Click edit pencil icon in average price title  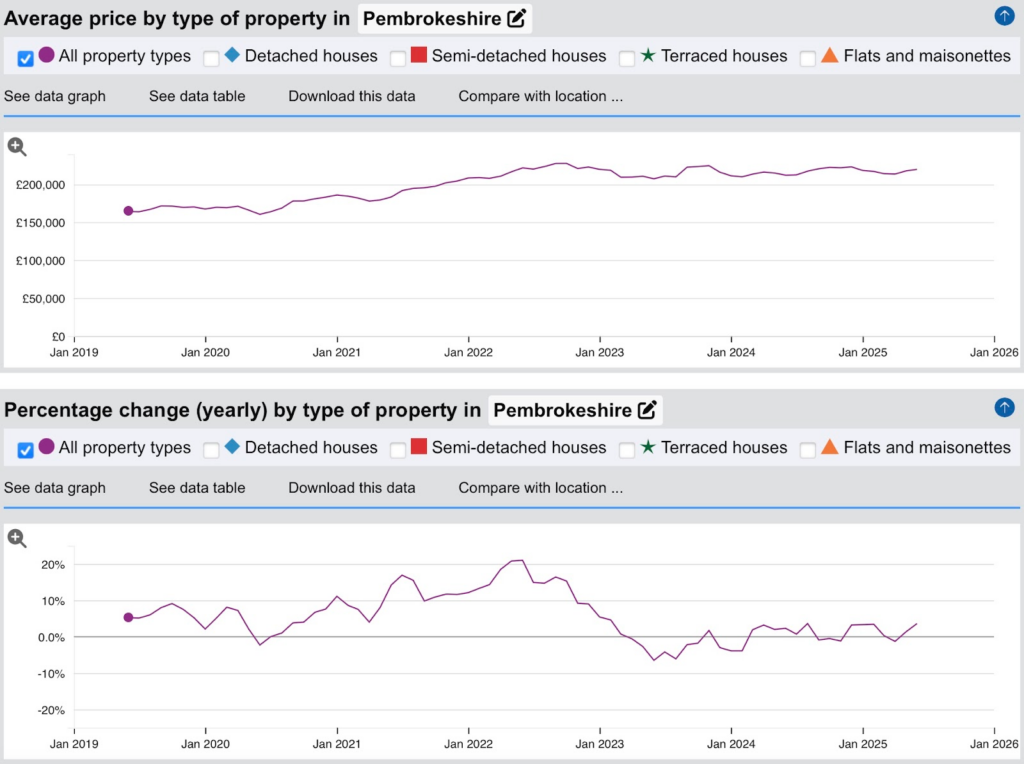point(516,18)
